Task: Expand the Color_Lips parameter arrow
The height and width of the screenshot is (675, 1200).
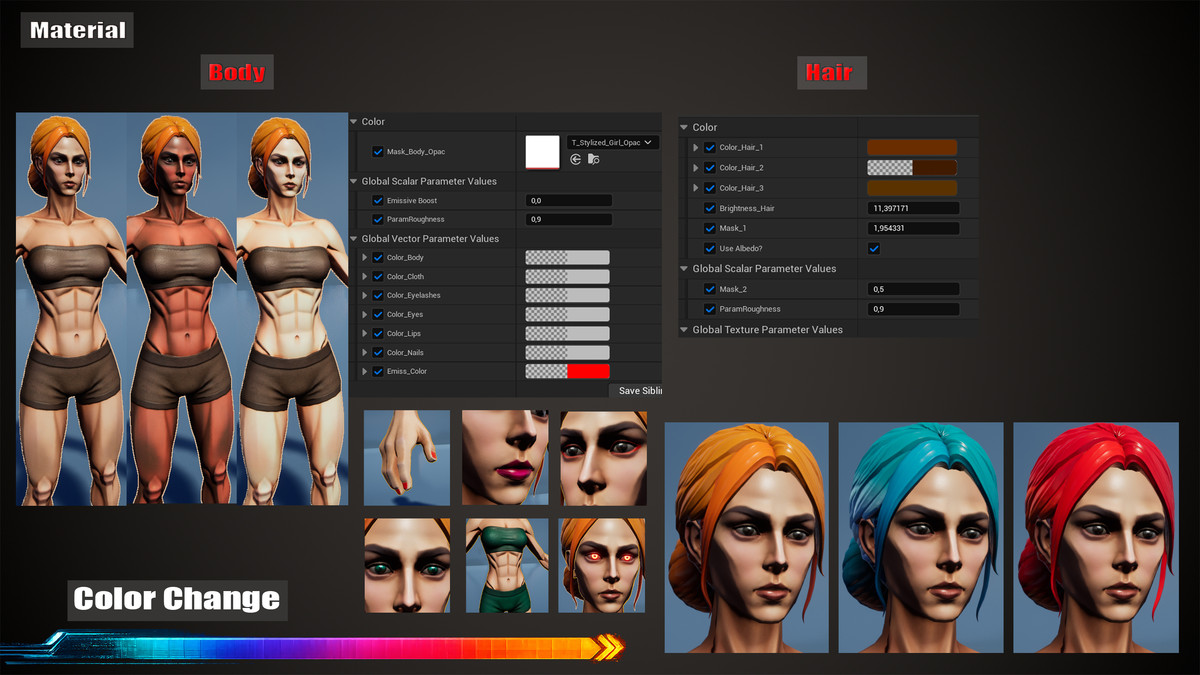Action: 365,334
